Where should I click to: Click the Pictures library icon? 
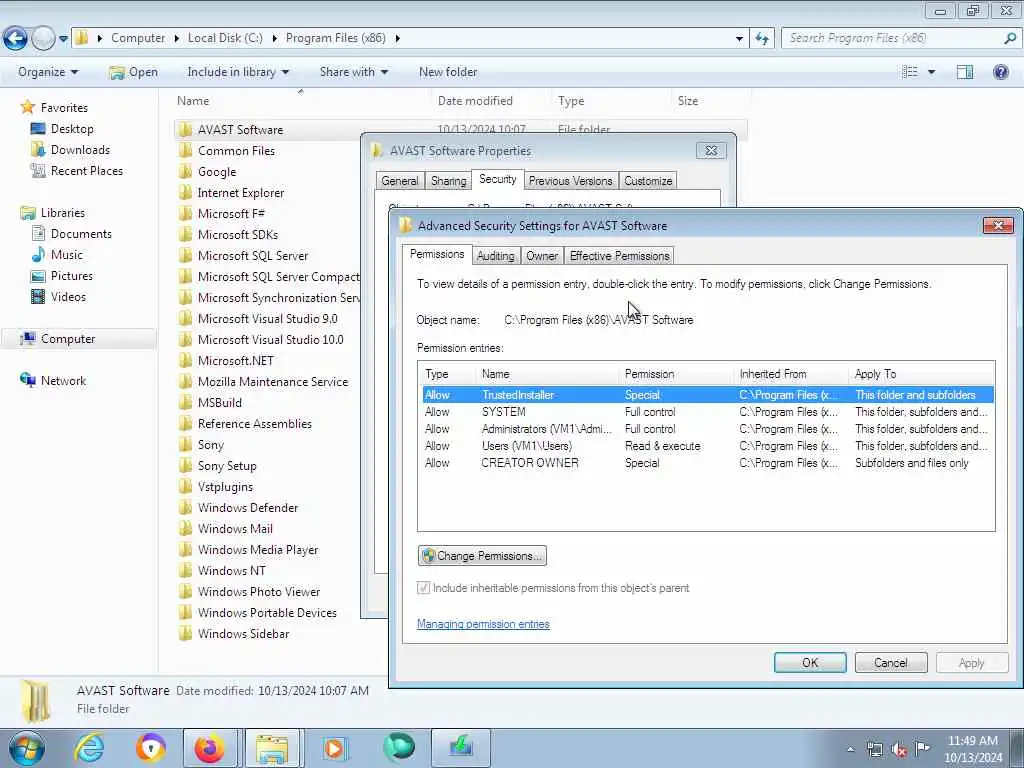[39, 276]
